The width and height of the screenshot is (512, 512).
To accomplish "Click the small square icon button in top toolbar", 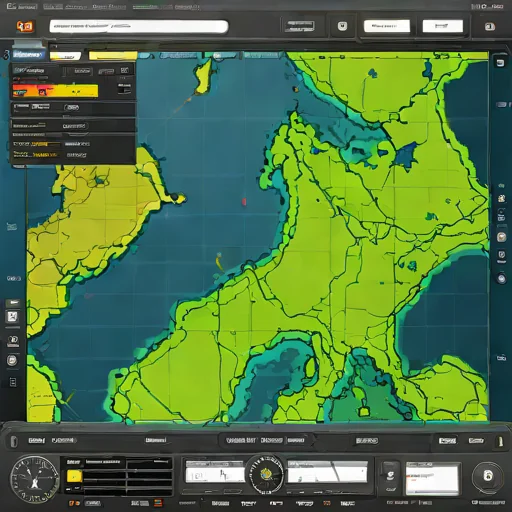I will [342, 26].
